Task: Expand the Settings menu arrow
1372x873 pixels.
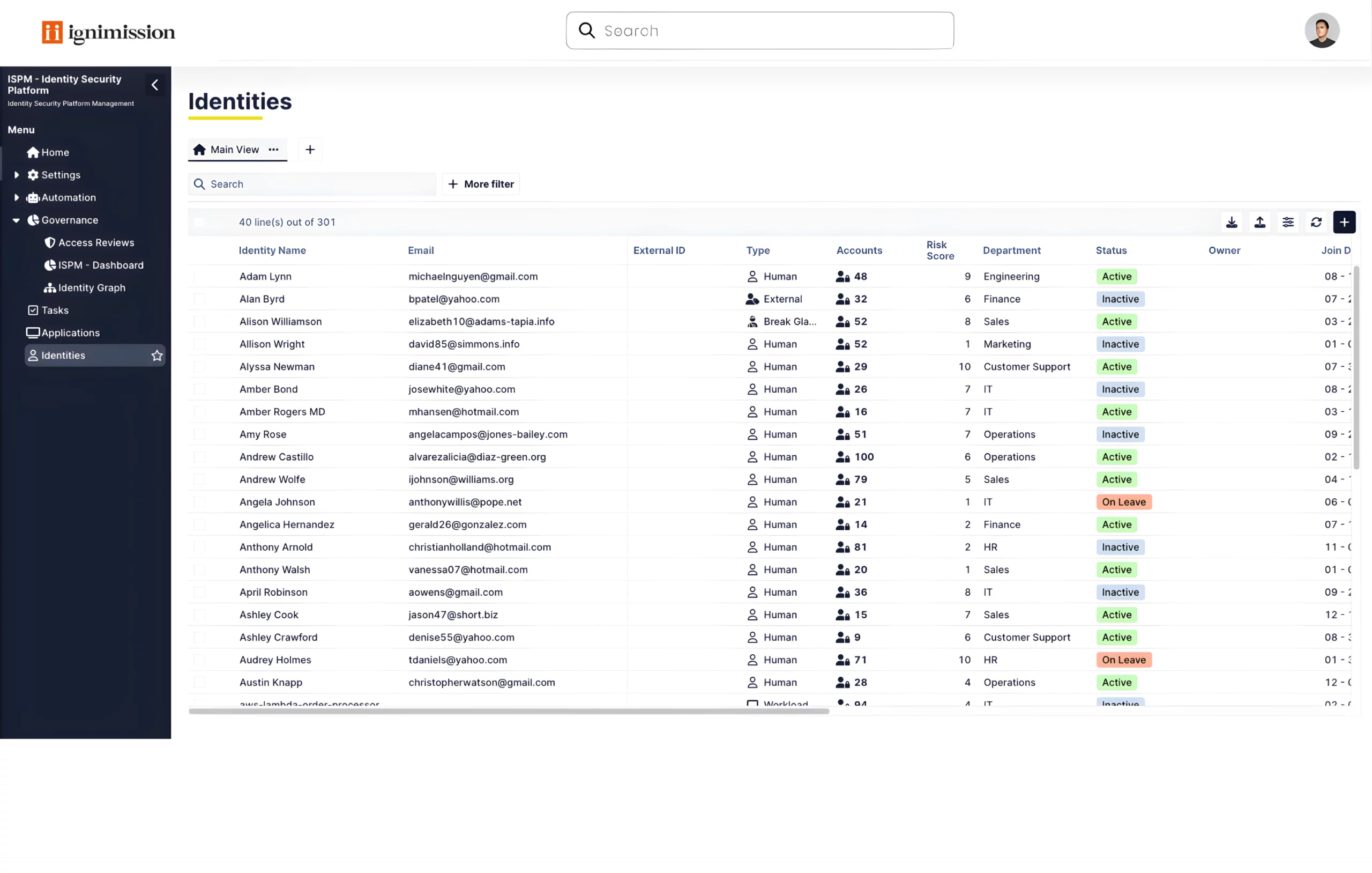Action: tap(17, 175)
